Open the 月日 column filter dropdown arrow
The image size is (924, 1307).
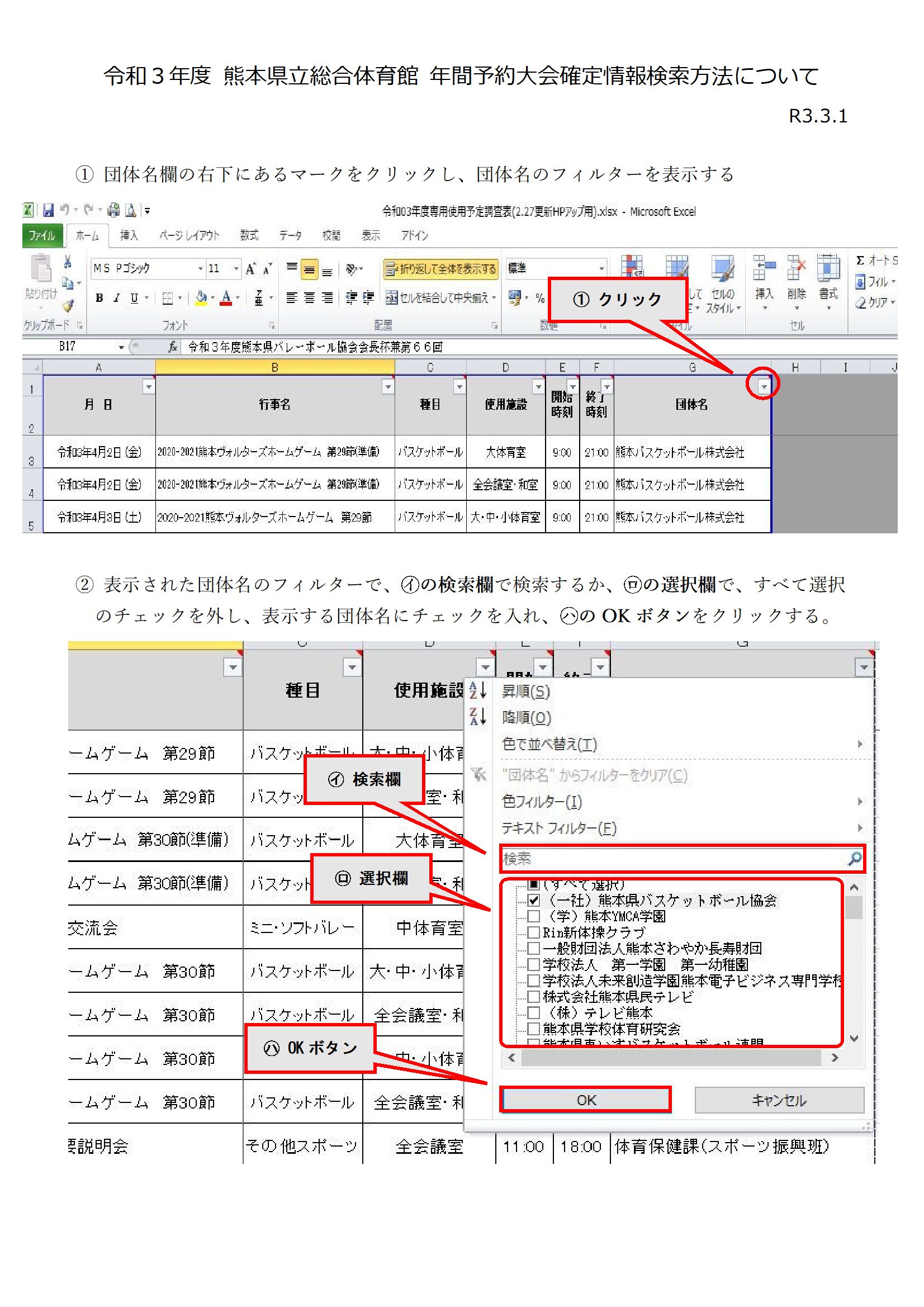(x=149, y=387)
